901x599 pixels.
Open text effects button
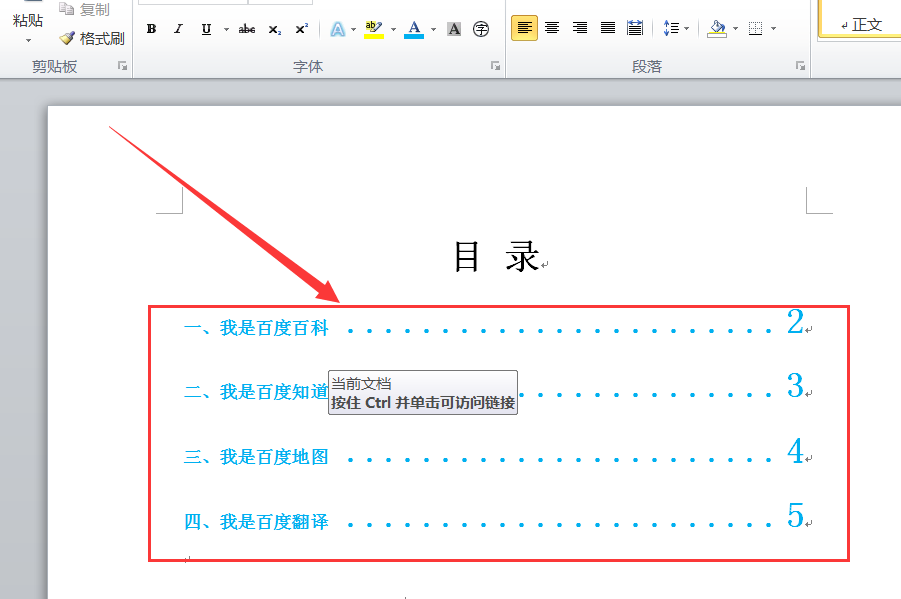pos(338,29)
